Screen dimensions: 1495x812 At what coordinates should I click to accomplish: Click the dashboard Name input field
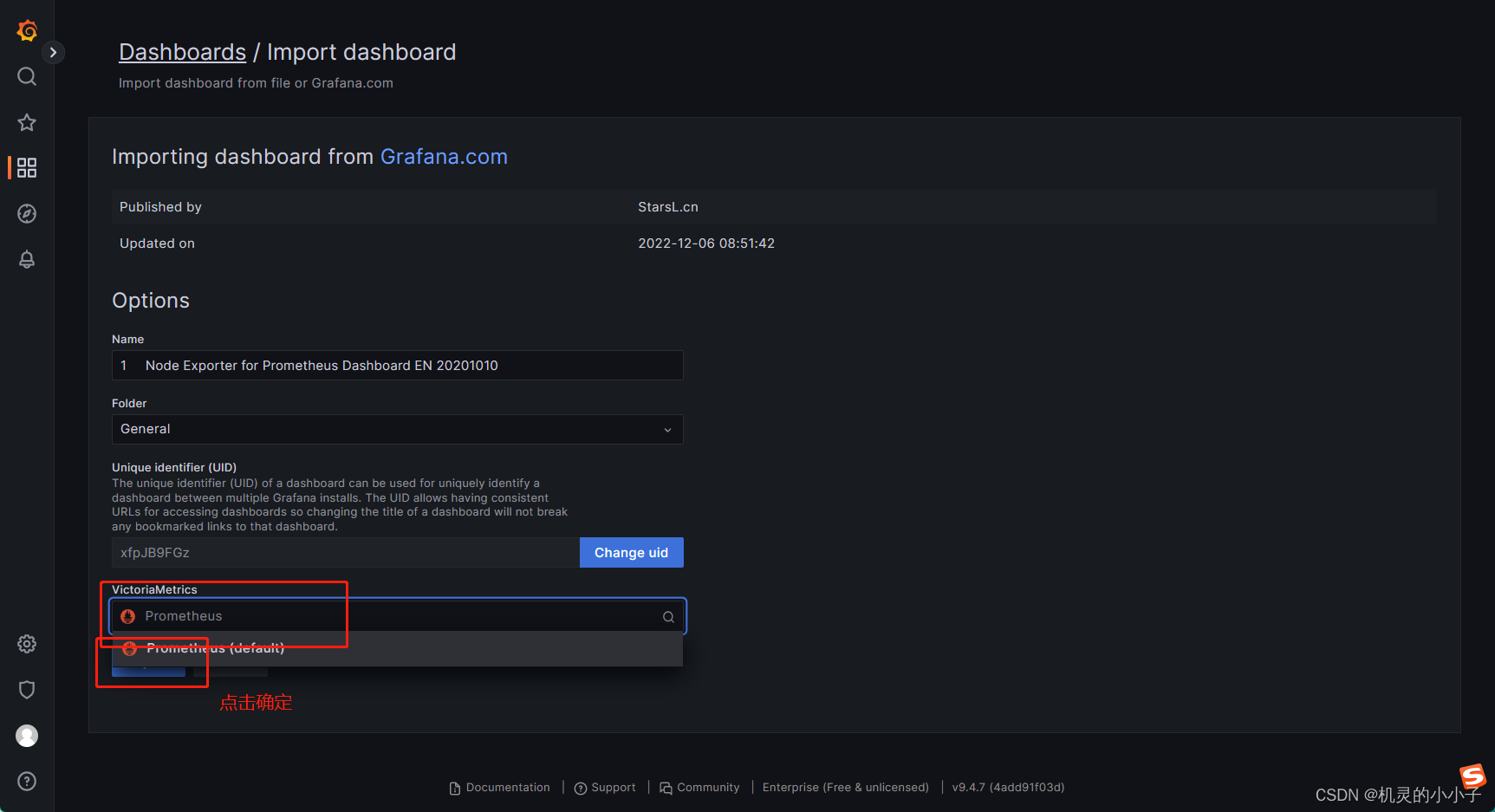point(398,366)
